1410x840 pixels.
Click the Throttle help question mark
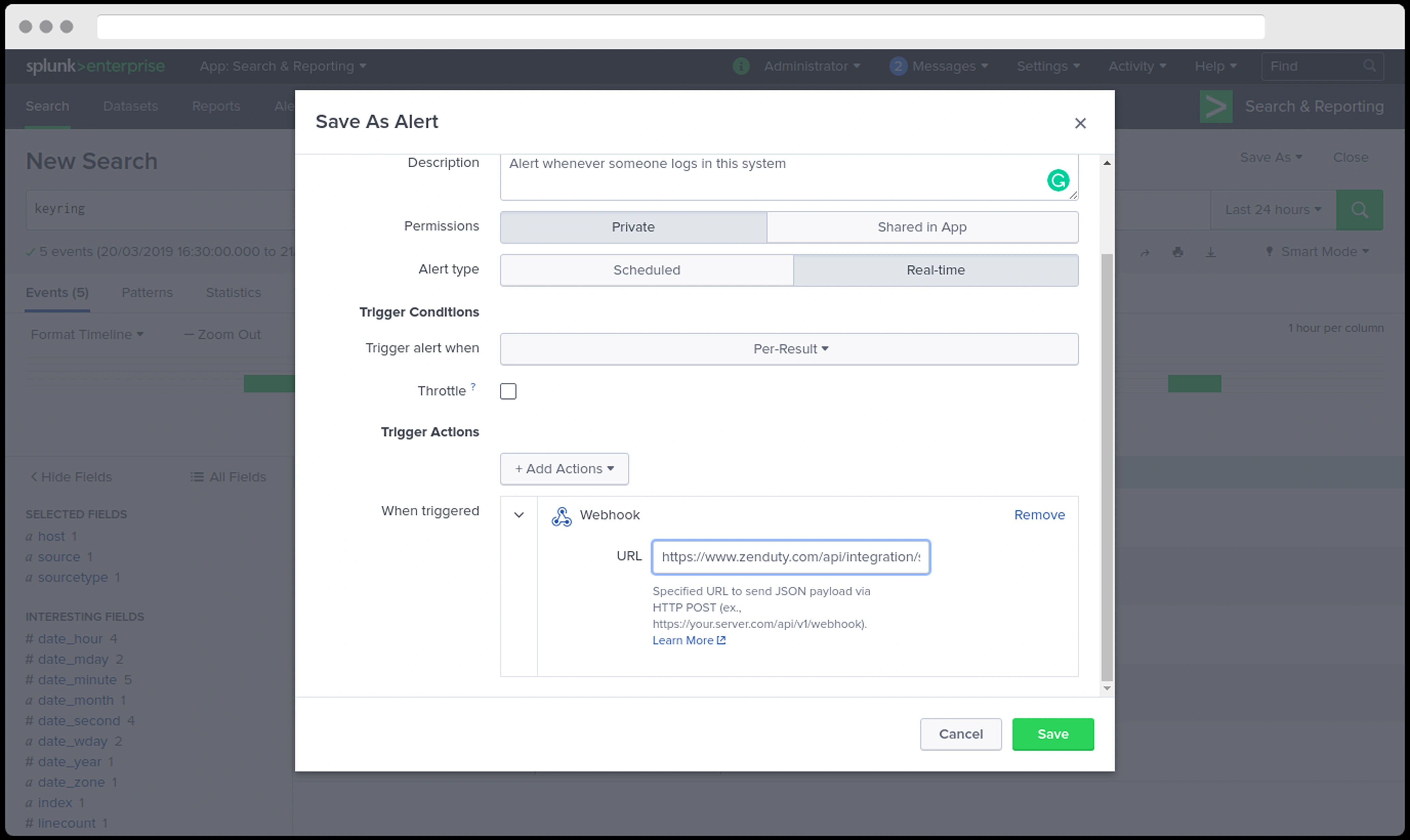(x=473, y=386)
